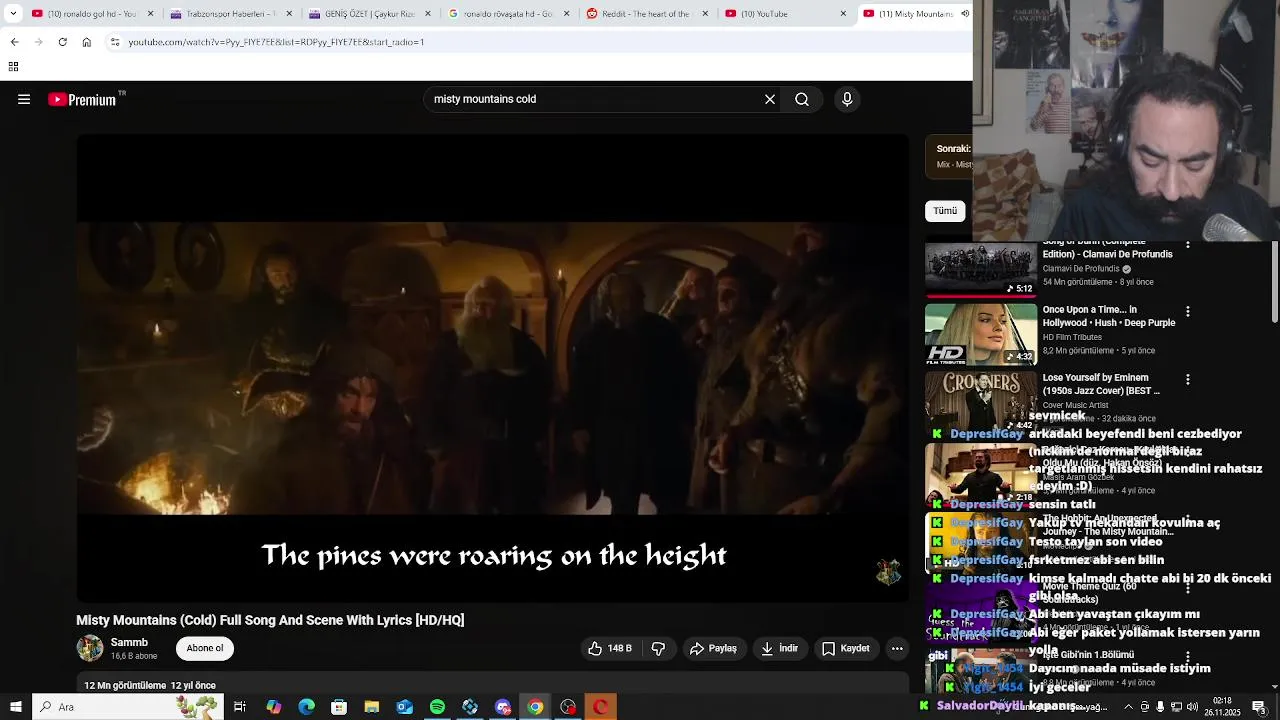
Task: Click the channel watermark icon on video
Action: pos(888,571)
